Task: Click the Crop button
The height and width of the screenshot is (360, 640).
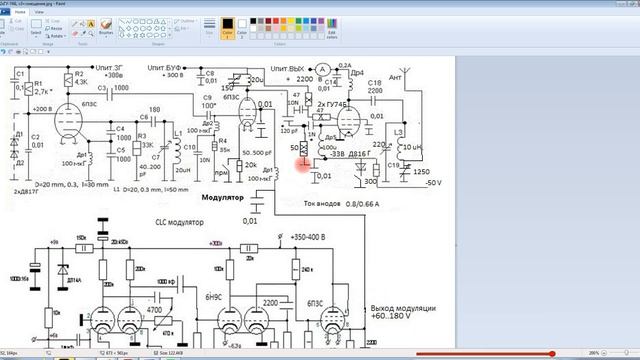Action: tap(53, 21)
